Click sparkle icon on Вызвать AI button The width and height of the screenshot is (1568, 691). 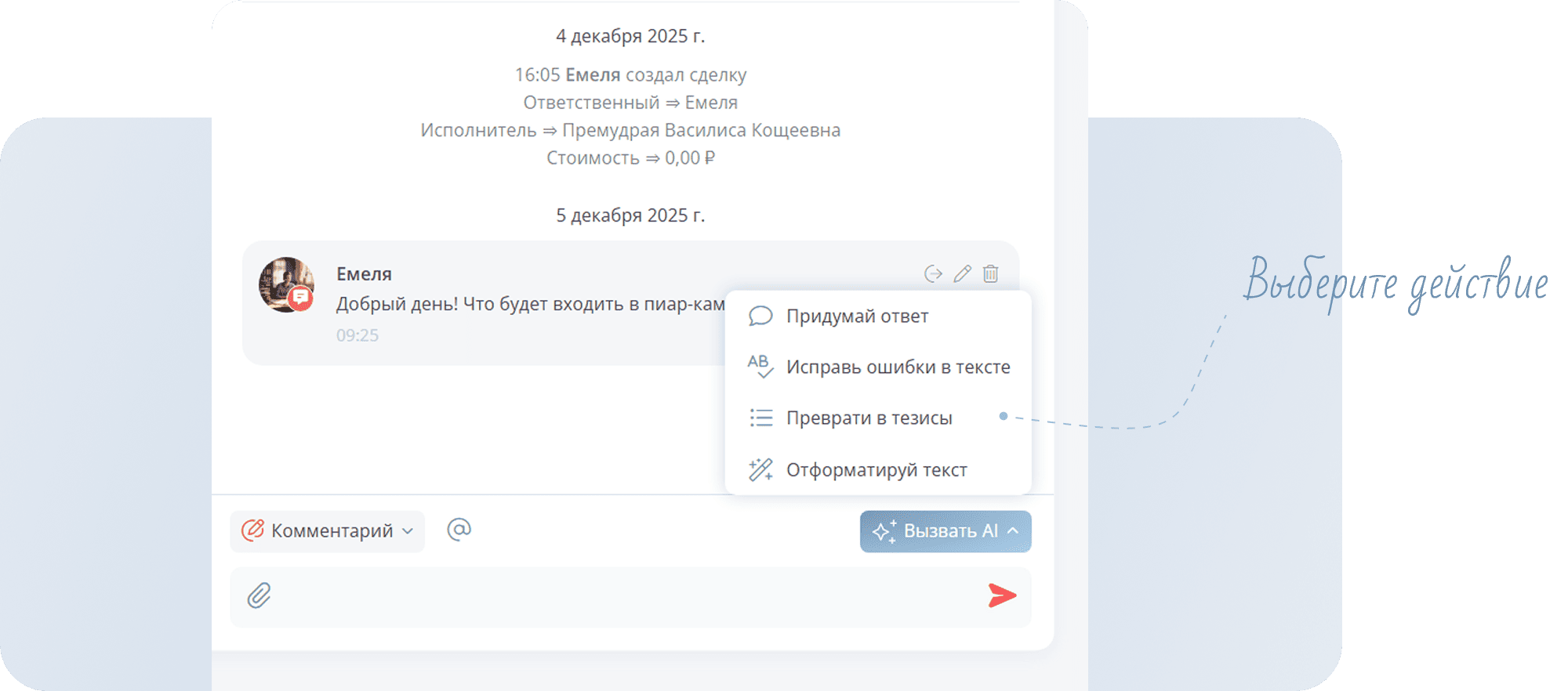pyautogui.click(x=884, y=531)
